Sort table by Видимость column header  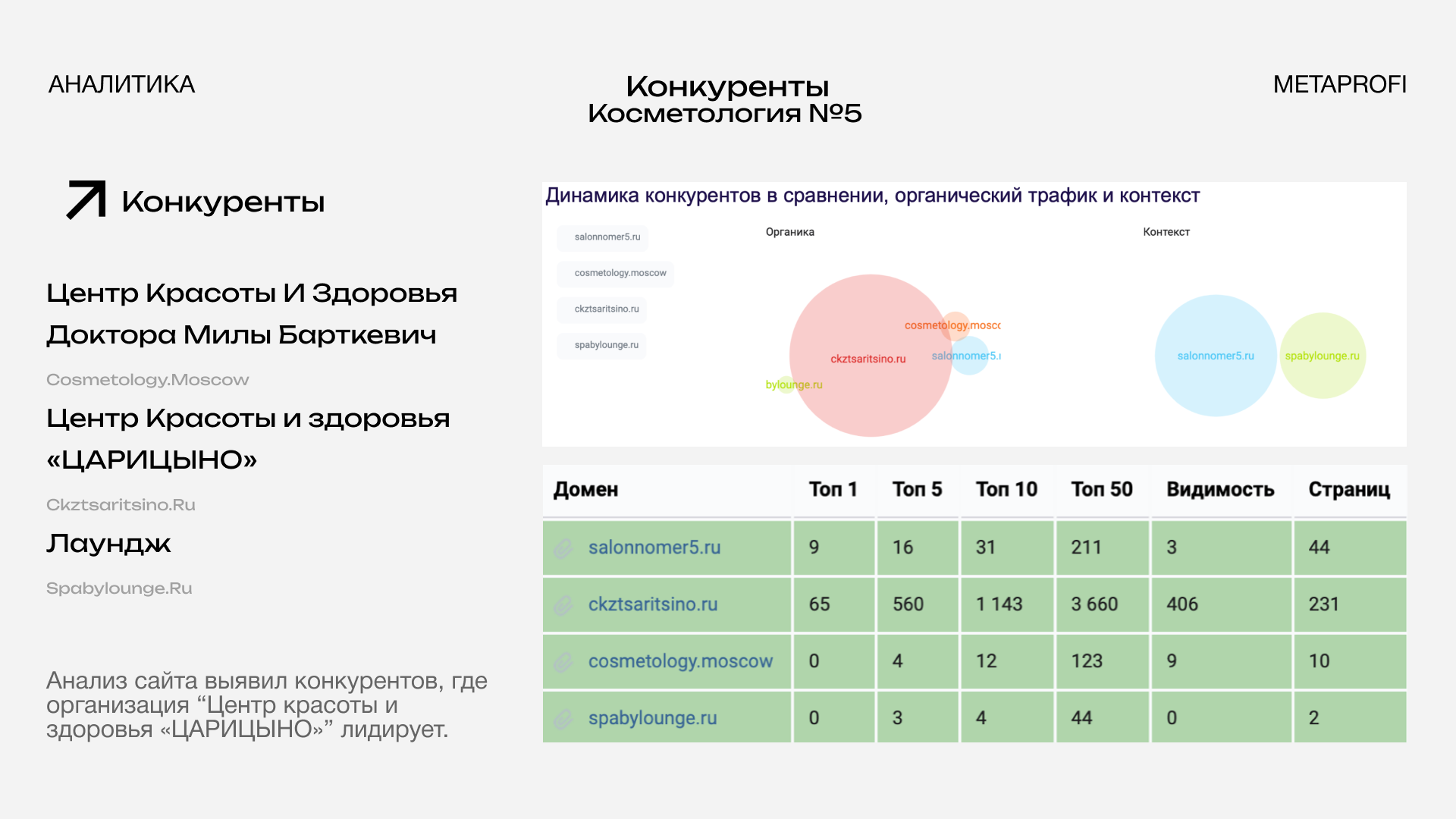1219,490
